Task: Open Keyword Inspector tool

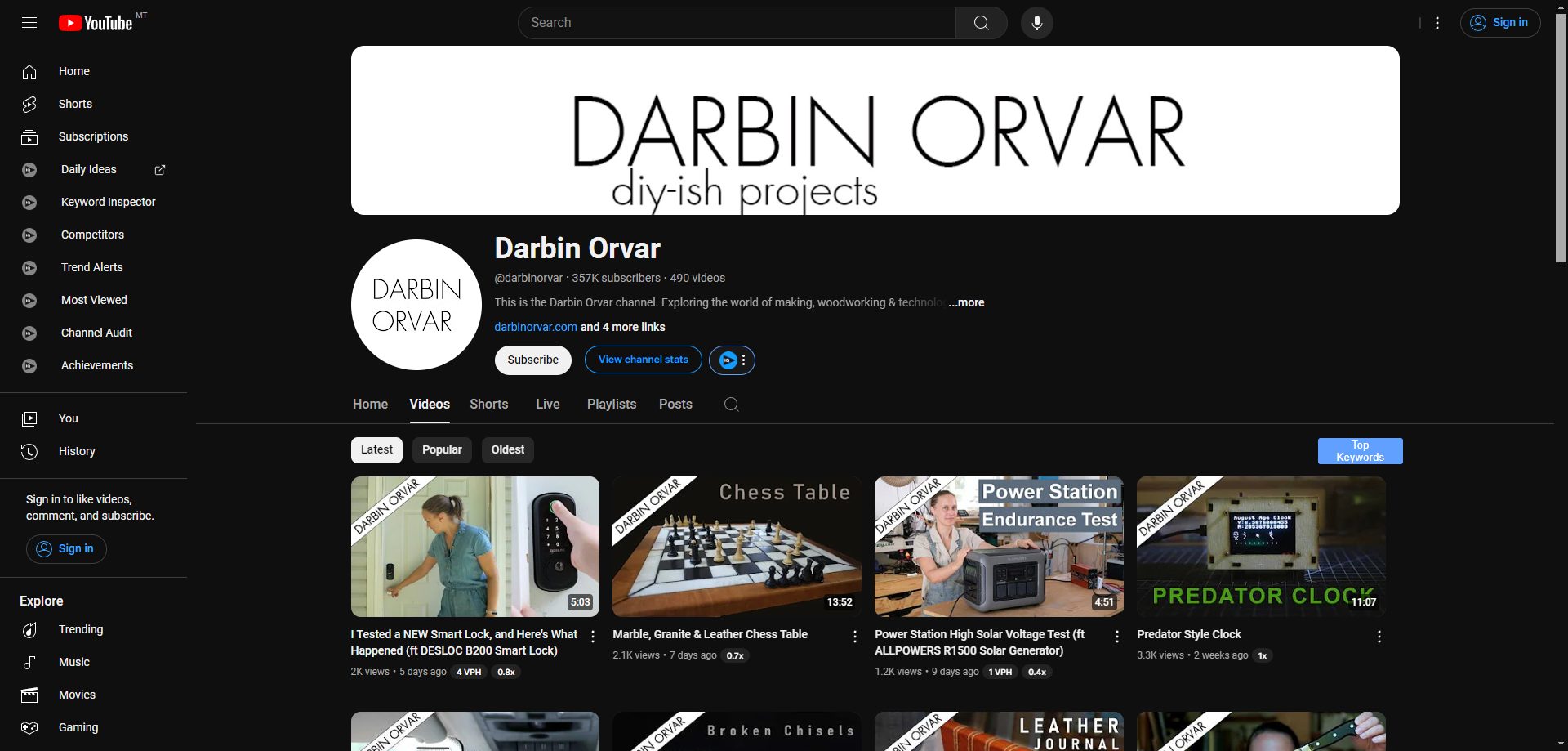Action: pyautogui.click(x=93, y=202)
